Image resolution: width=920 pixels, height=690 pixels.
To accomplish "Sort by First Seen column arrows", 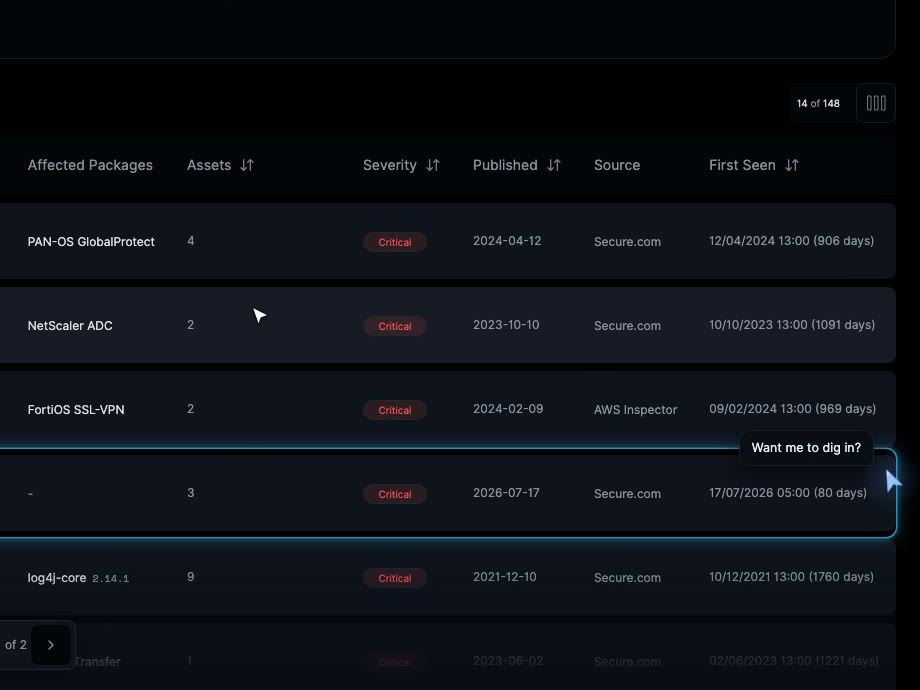I will pyautogui.click(x=792, y=165).
